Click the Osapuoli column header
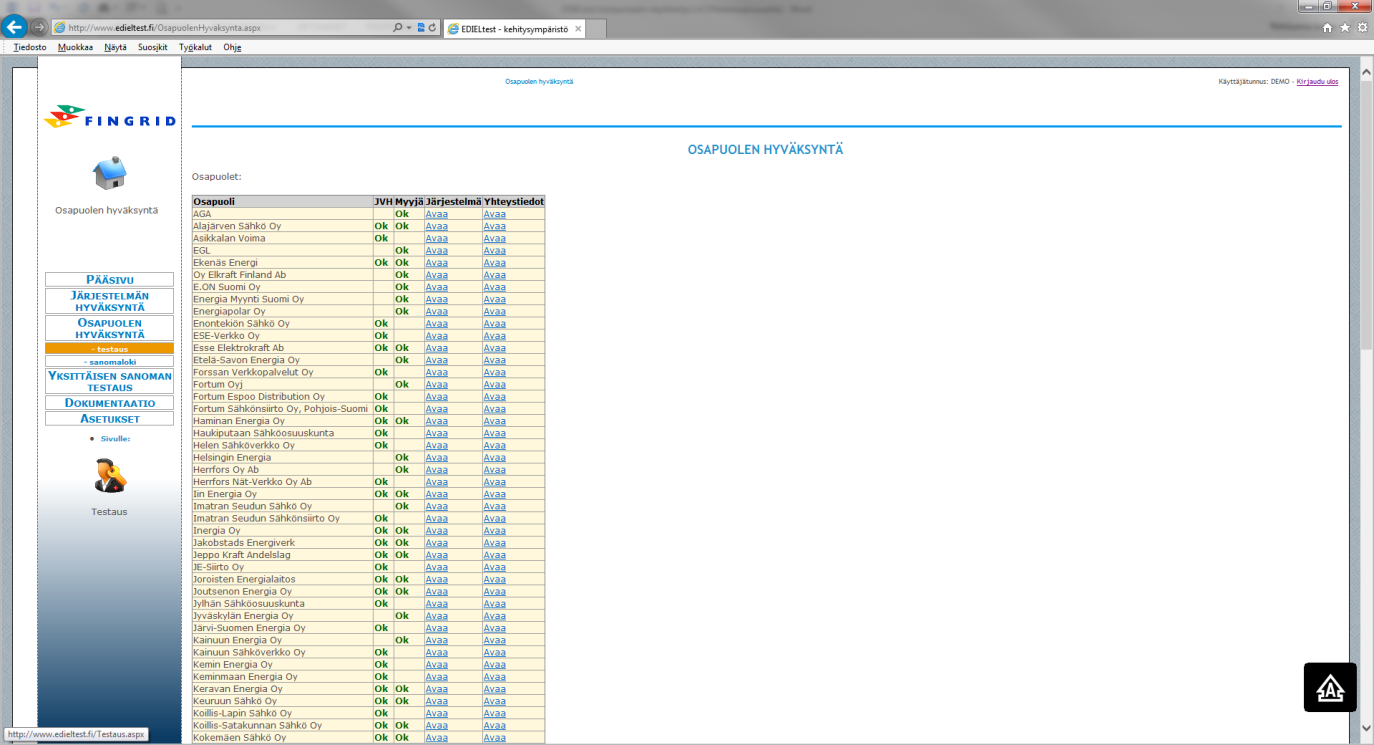The width and height of the screenshot is (1374, 745). point(282,201)
